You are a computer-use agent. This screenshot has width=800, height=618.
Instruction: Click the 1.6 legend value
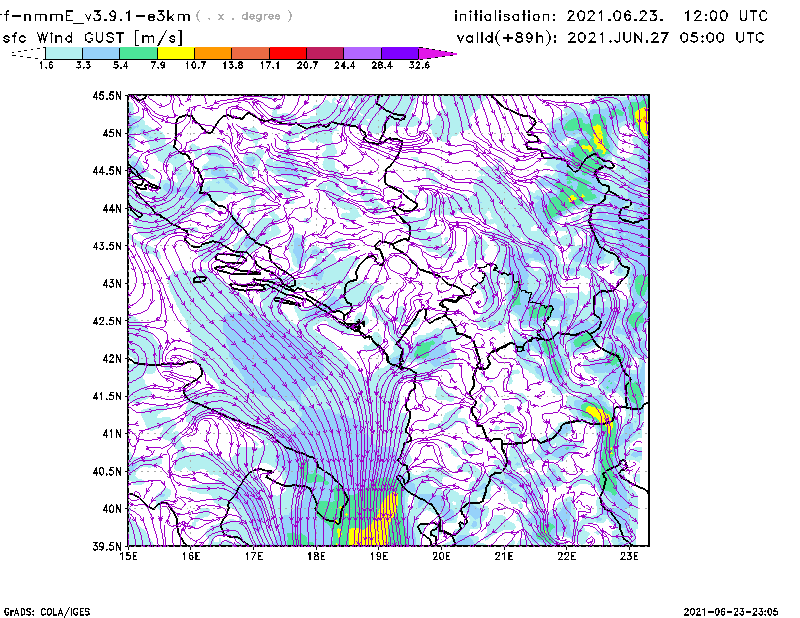[46, 65]
